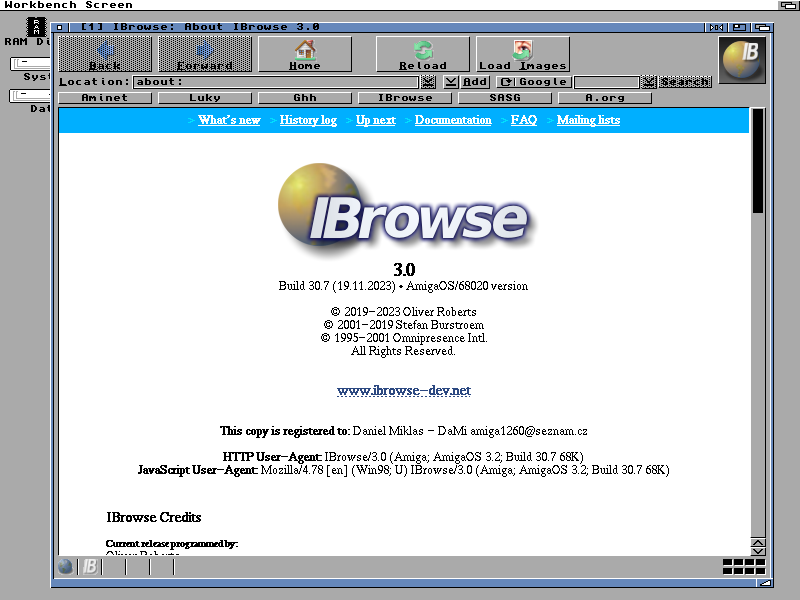The height and width of the screenshot is (600, 800).
Task: Click the scroll down arrow
Action: 758,551
